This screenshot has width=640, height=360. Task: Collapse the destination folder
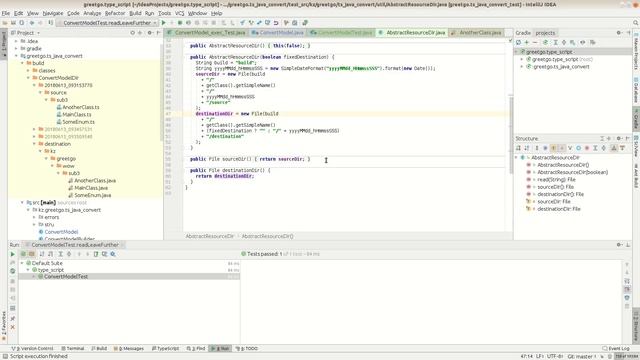point(34,144)
